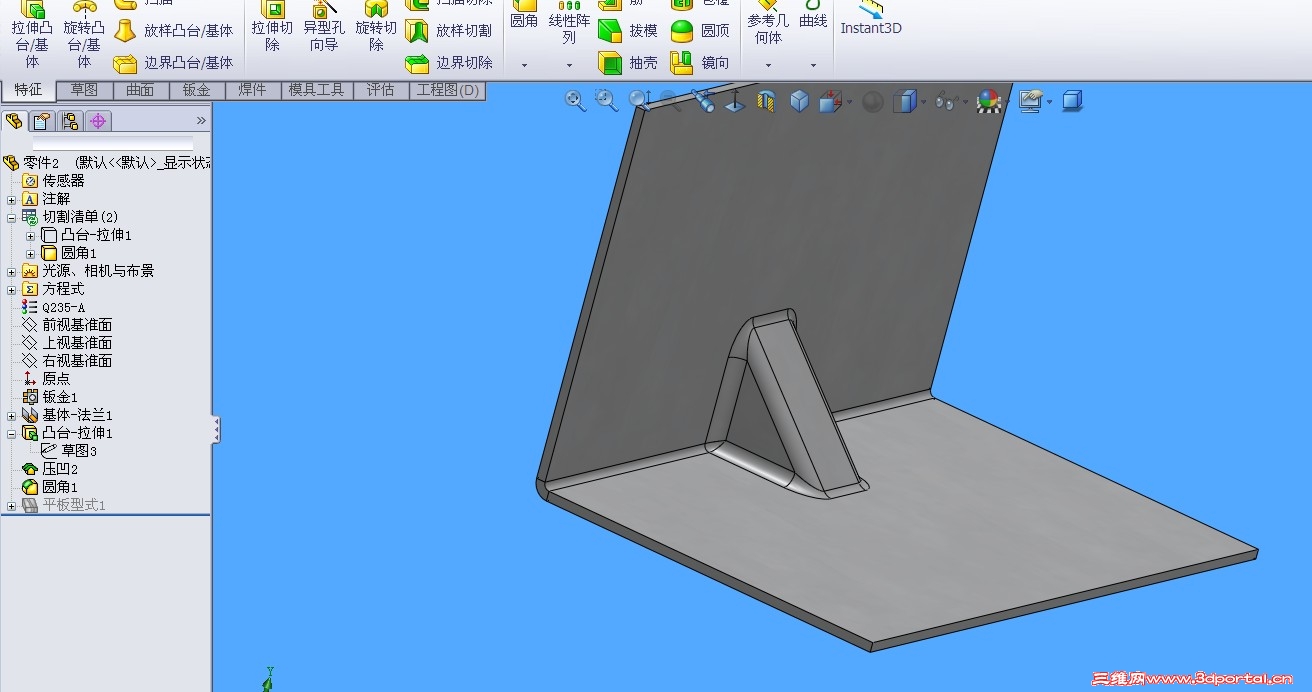The width and height of the screenshot is (1312, 692).
Task: Expand the 平板型式1 (Flat Pattern) node
Action: coord(11,506)
